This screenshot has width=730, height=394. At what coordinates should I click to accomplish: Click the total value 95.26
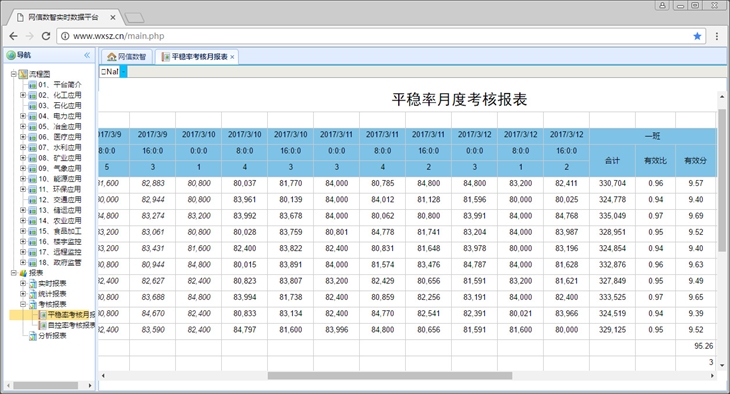(703, 346)
